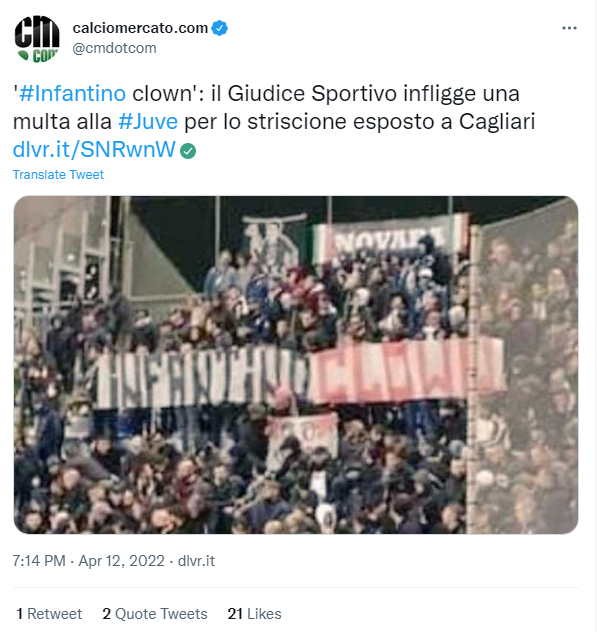The image size is (597, 632).
Task: View the 21 Likes list
Action: 254,613
